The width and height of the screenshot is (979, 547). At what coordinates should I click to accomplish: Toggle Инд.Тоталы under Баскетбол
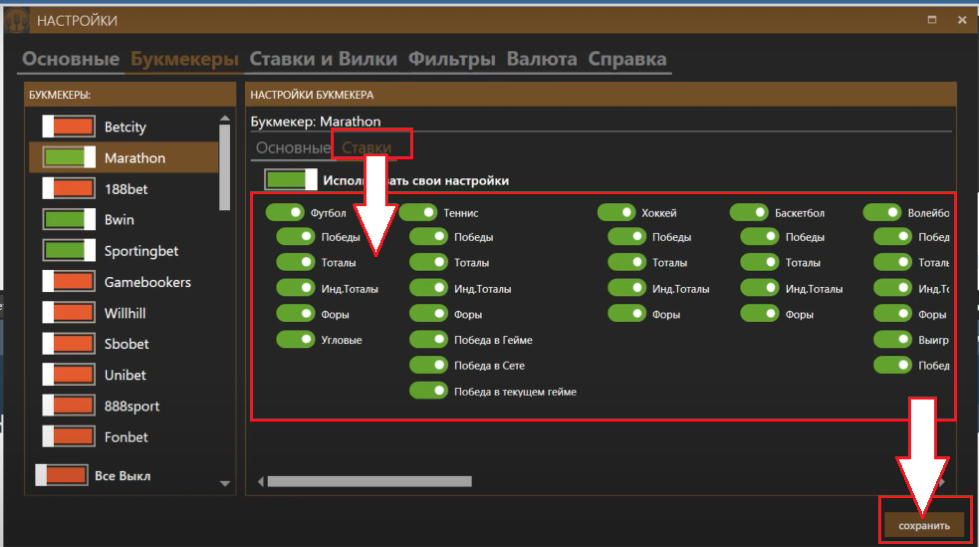click(x=760, y=288)
